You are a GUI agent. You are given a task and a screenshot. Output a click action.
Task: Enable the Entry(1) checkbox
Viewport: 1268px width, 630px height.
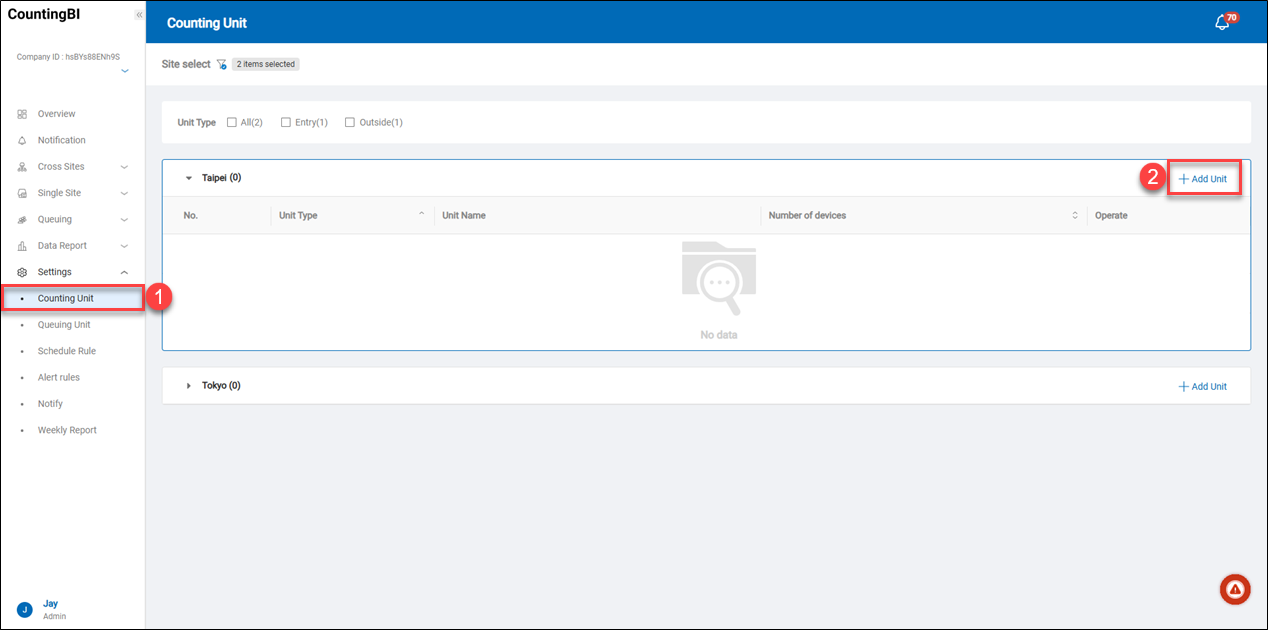pyautogui.click(x=286, y=122)
